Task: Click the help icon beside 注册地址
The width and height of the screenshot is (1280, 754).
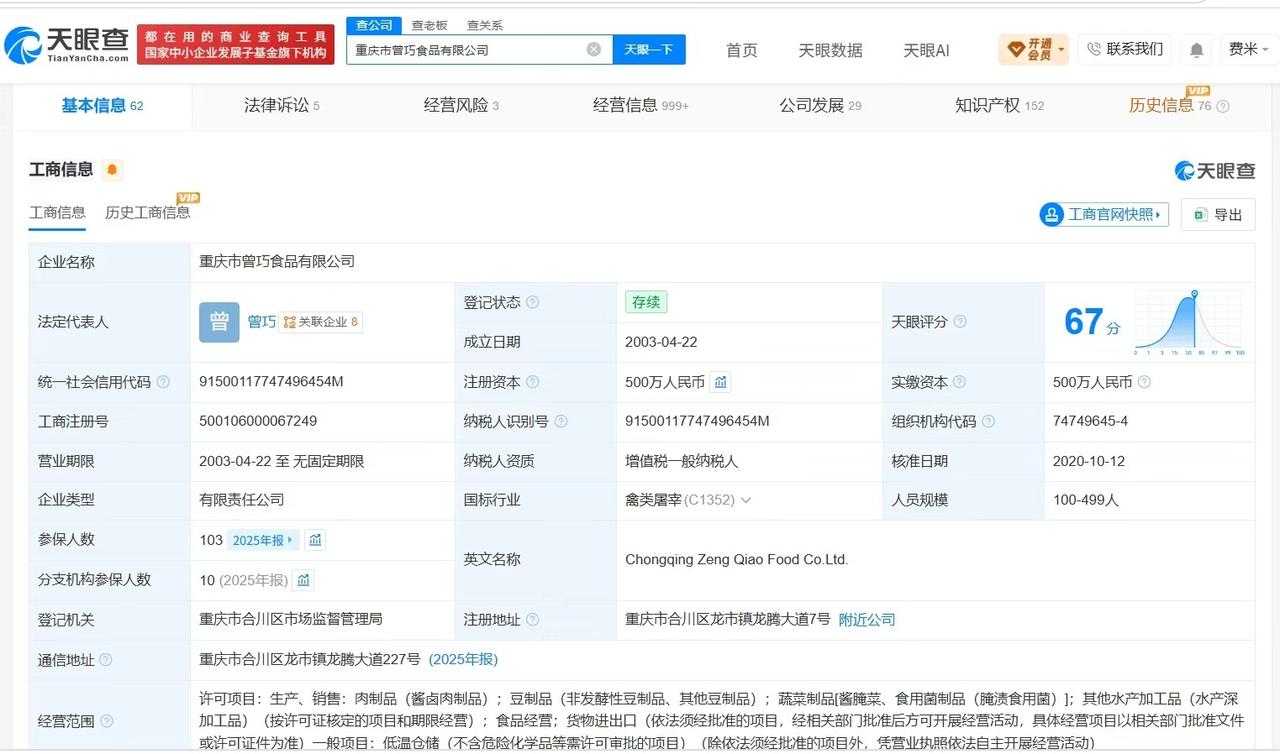Action: 533,620
